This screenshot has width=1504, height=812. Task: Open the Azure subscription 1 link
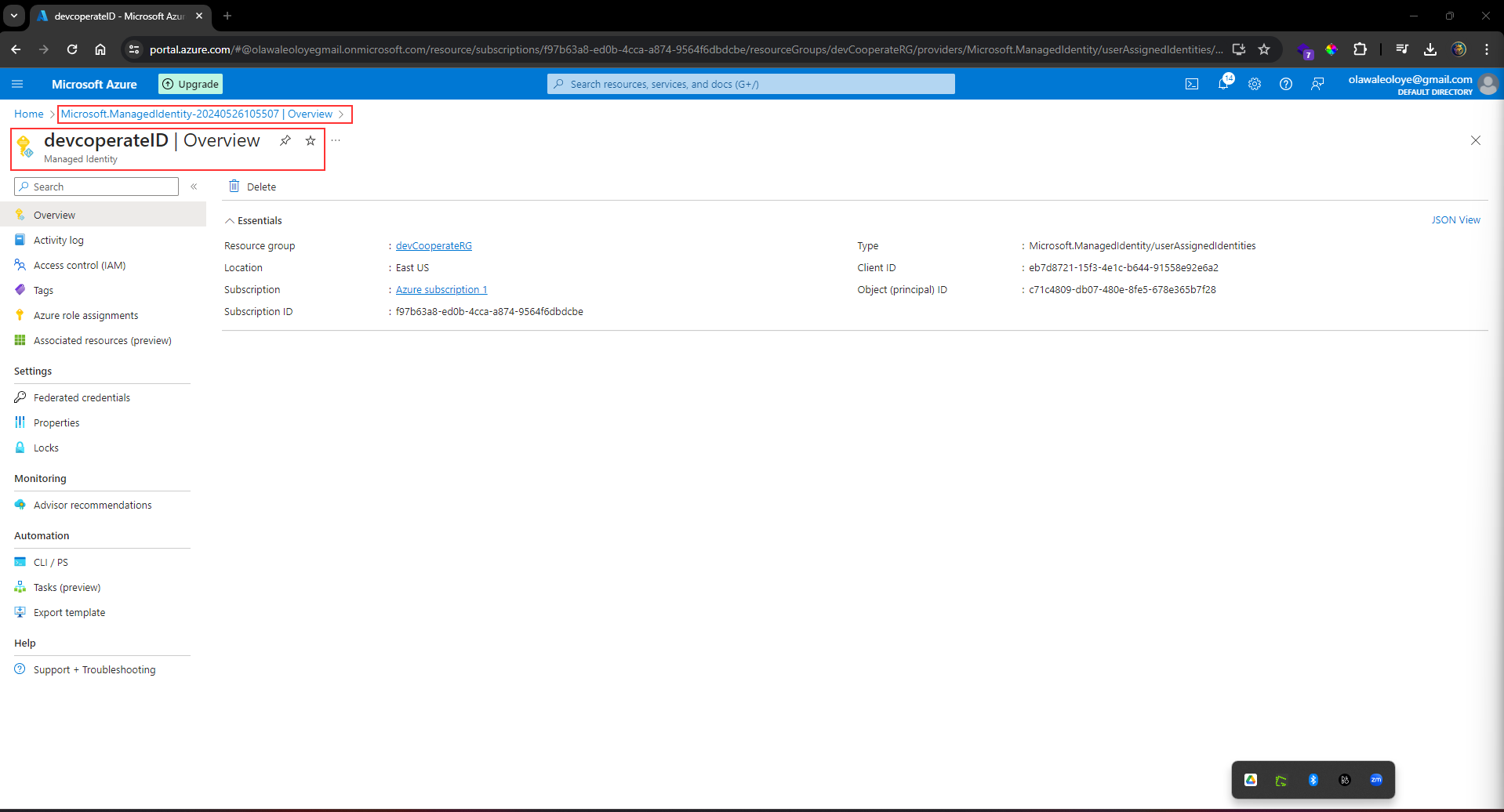441,289
